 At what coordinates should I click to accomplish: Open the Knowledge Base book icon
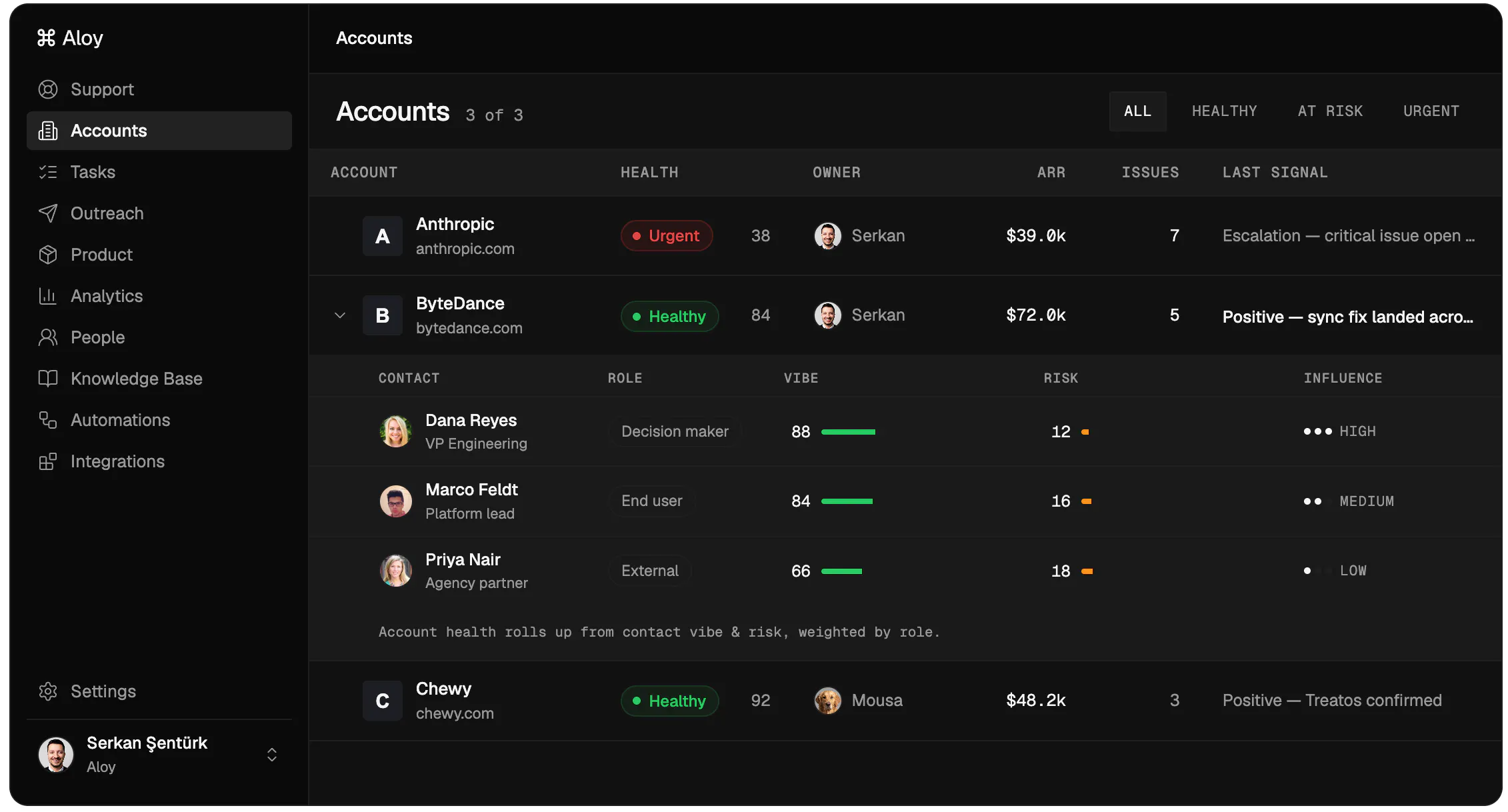(x=48, y=379)
